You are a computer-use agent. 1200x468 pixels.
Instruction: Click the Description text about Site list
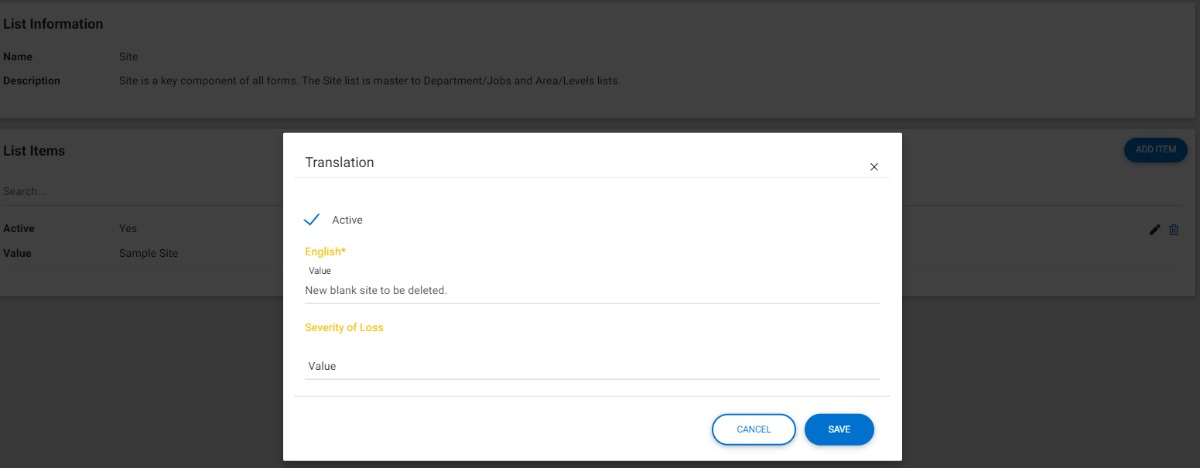[x=370, y=81]
